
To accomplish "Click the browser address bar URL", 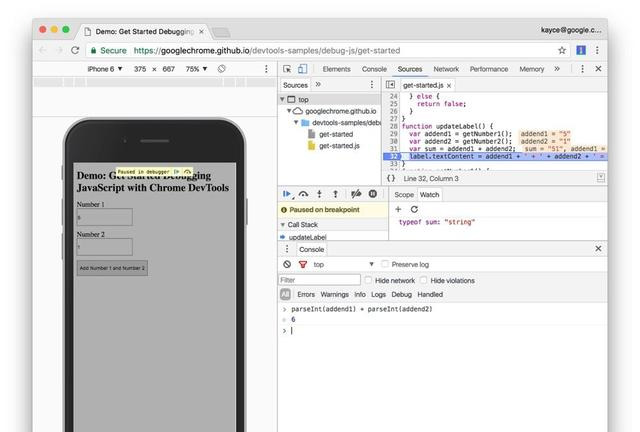I will pos(267,51).
